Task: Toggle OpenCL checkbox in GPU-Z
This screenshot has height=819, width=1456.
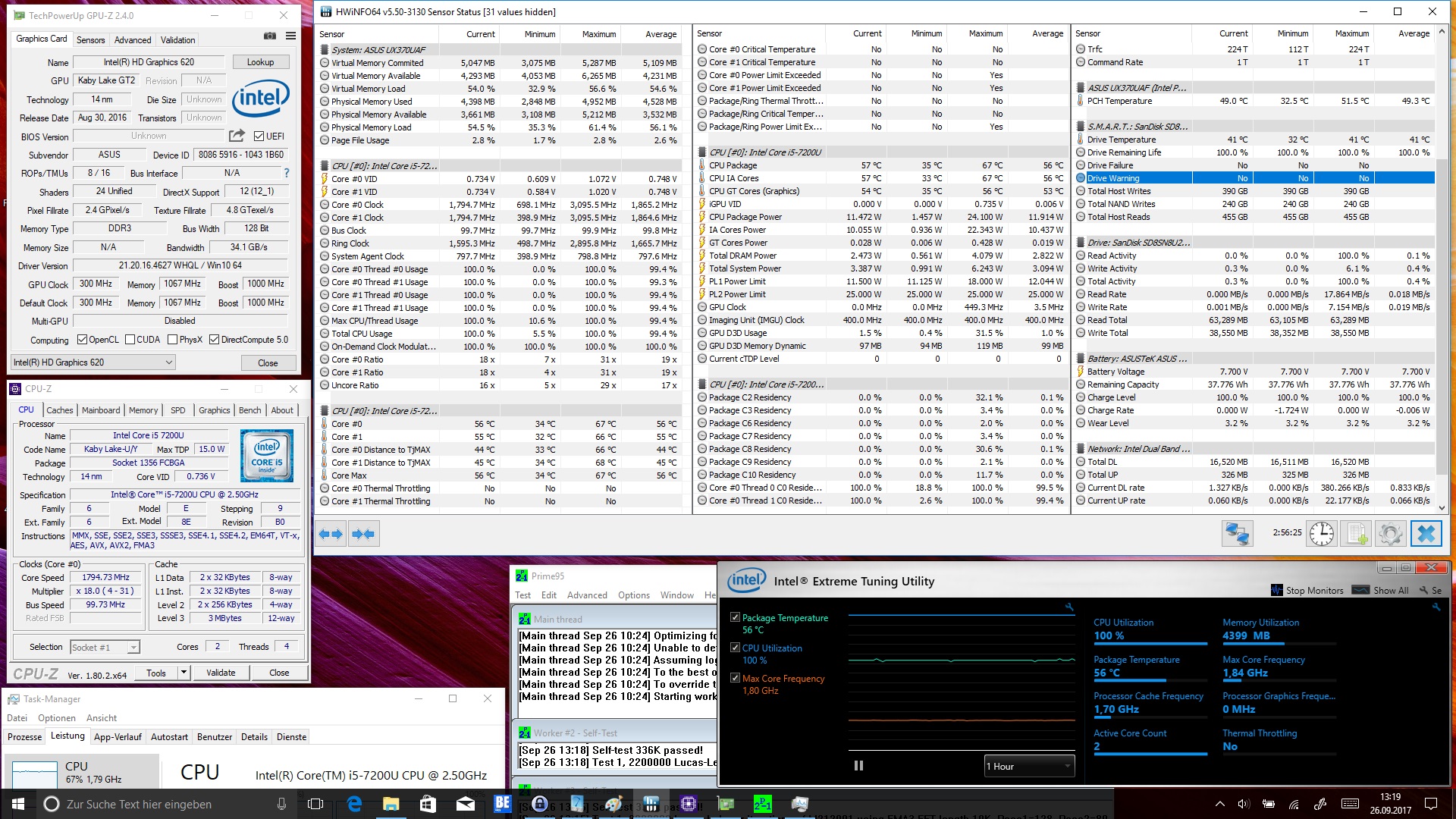Action: (x=83, y=340)
